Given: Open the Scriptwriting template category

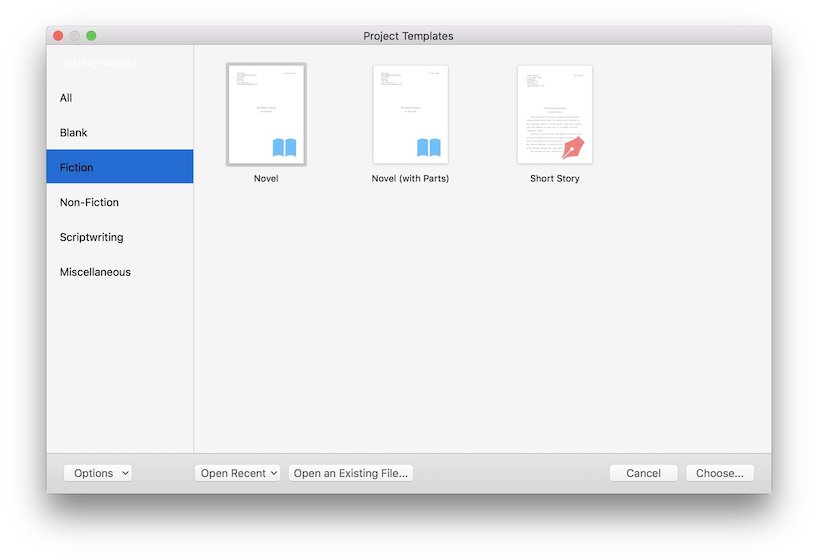Looking at the screenshot, I should click(92, 237).
